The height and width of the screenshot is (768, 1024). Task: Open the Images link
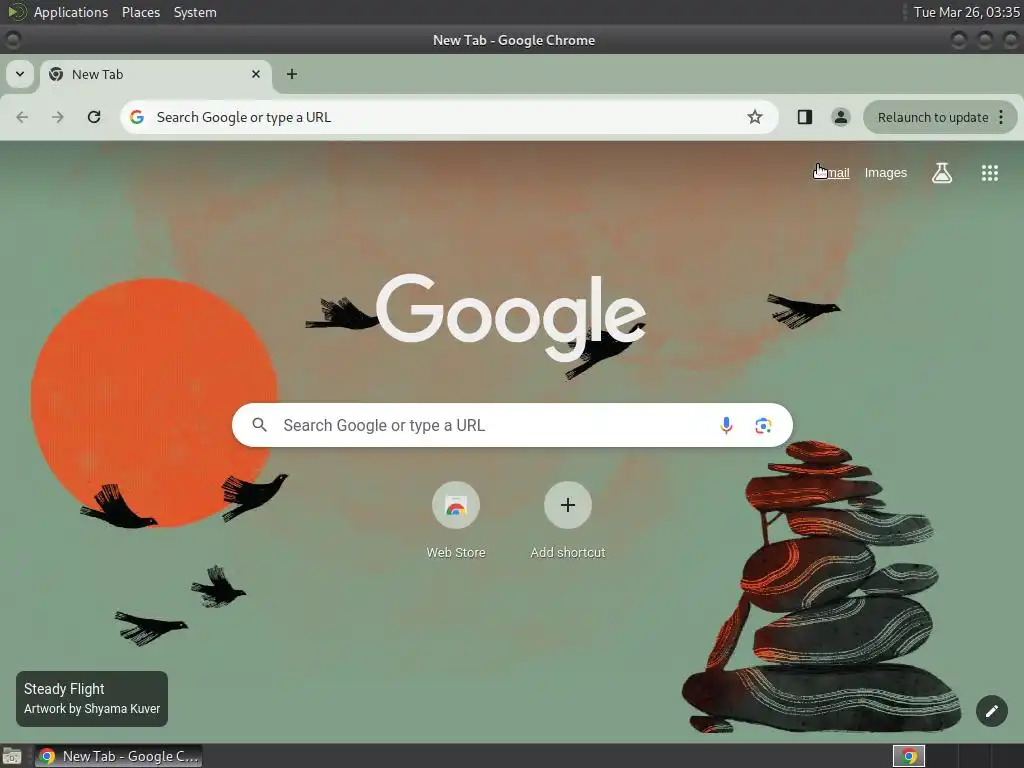886,172
